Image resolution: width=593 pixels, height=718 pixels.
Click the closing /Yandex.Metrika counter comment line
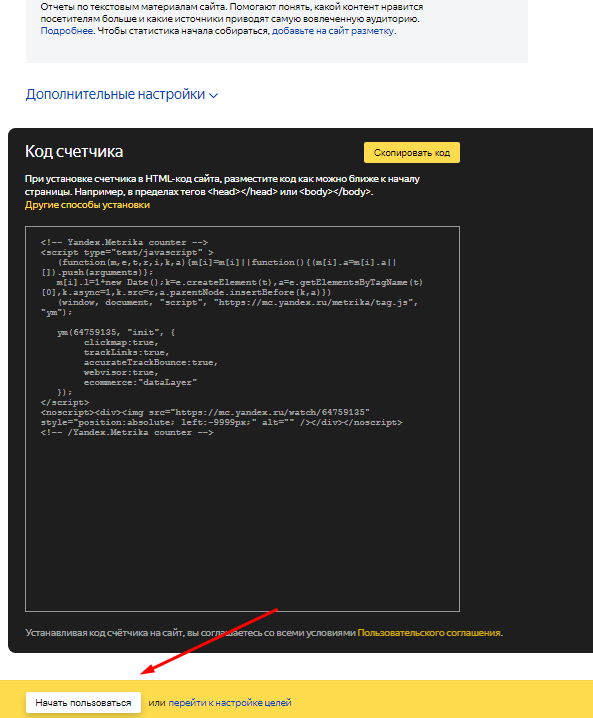tap(127, 433)
